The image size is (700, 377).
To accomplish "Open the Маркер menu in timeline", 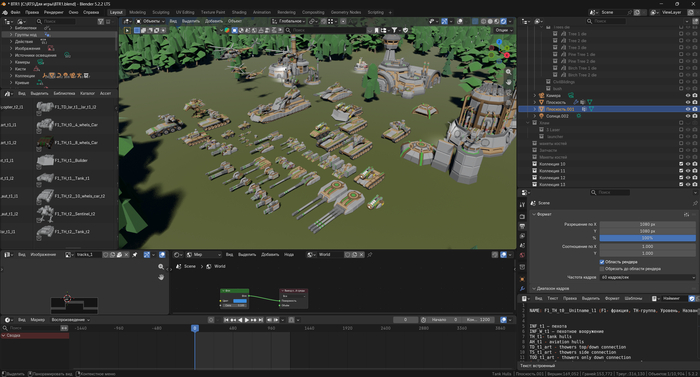I will [x=38, y=320].
